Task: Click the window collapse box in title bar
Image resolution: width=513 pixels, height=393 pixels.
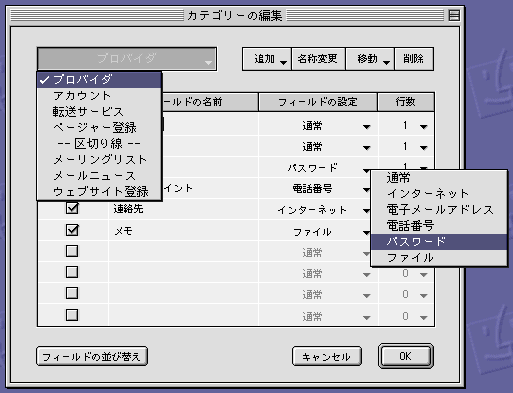Action: point(454,15)
